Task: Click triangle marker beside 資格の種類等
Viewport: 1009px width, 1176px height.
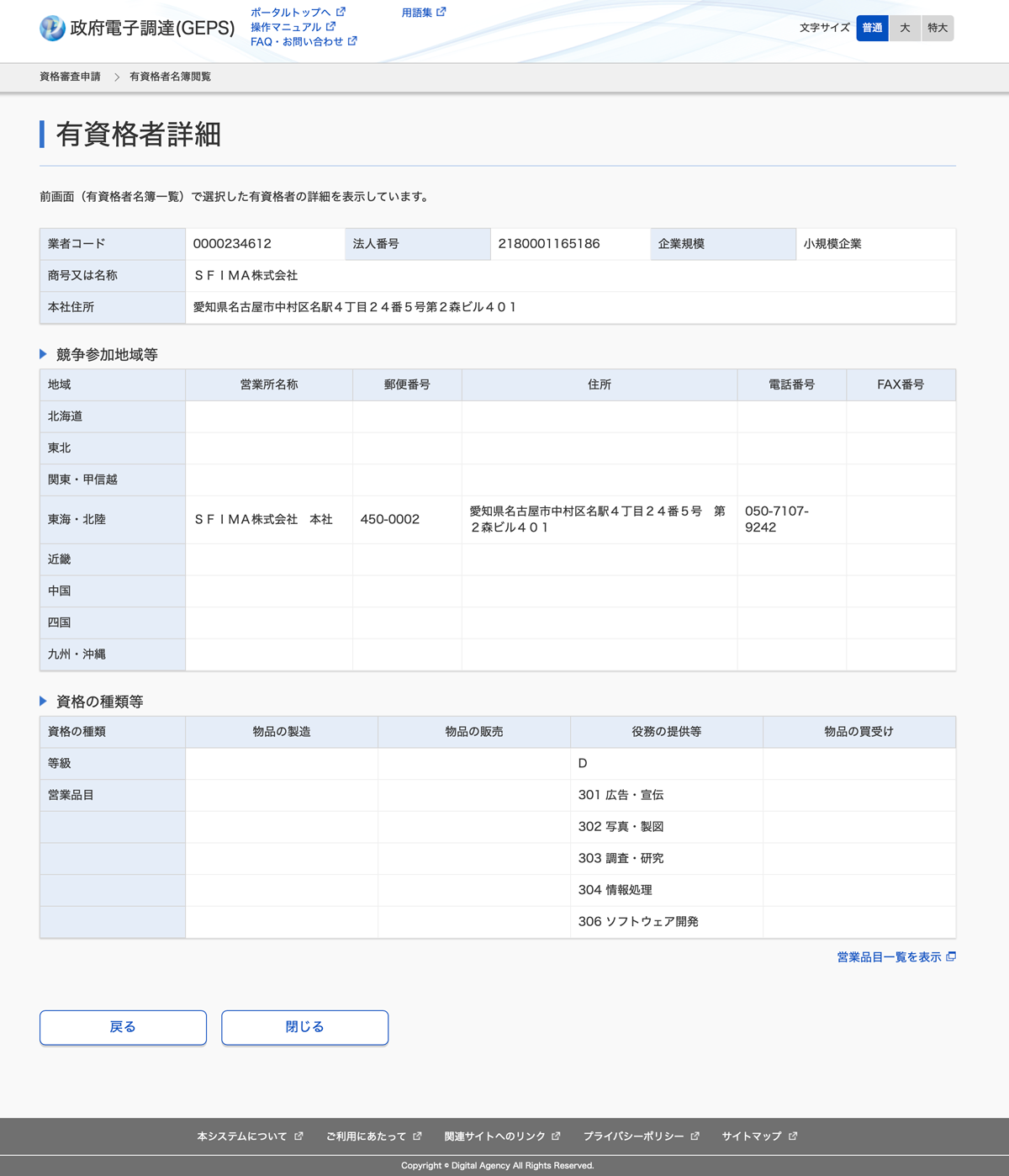Action: [x=44, y=701]
